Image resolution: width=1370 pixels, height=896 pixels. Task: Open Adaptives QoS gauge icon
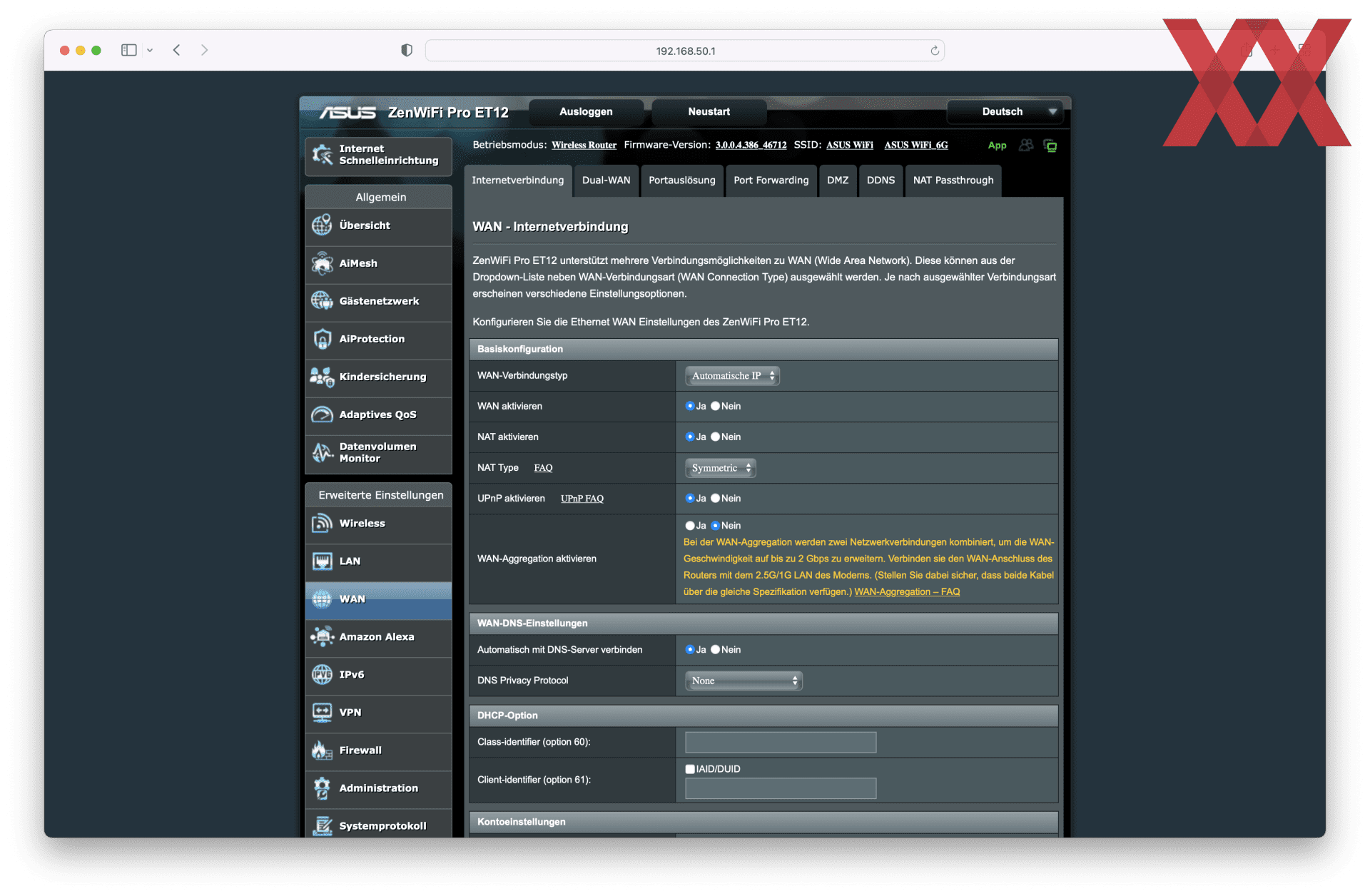[322, 414]
